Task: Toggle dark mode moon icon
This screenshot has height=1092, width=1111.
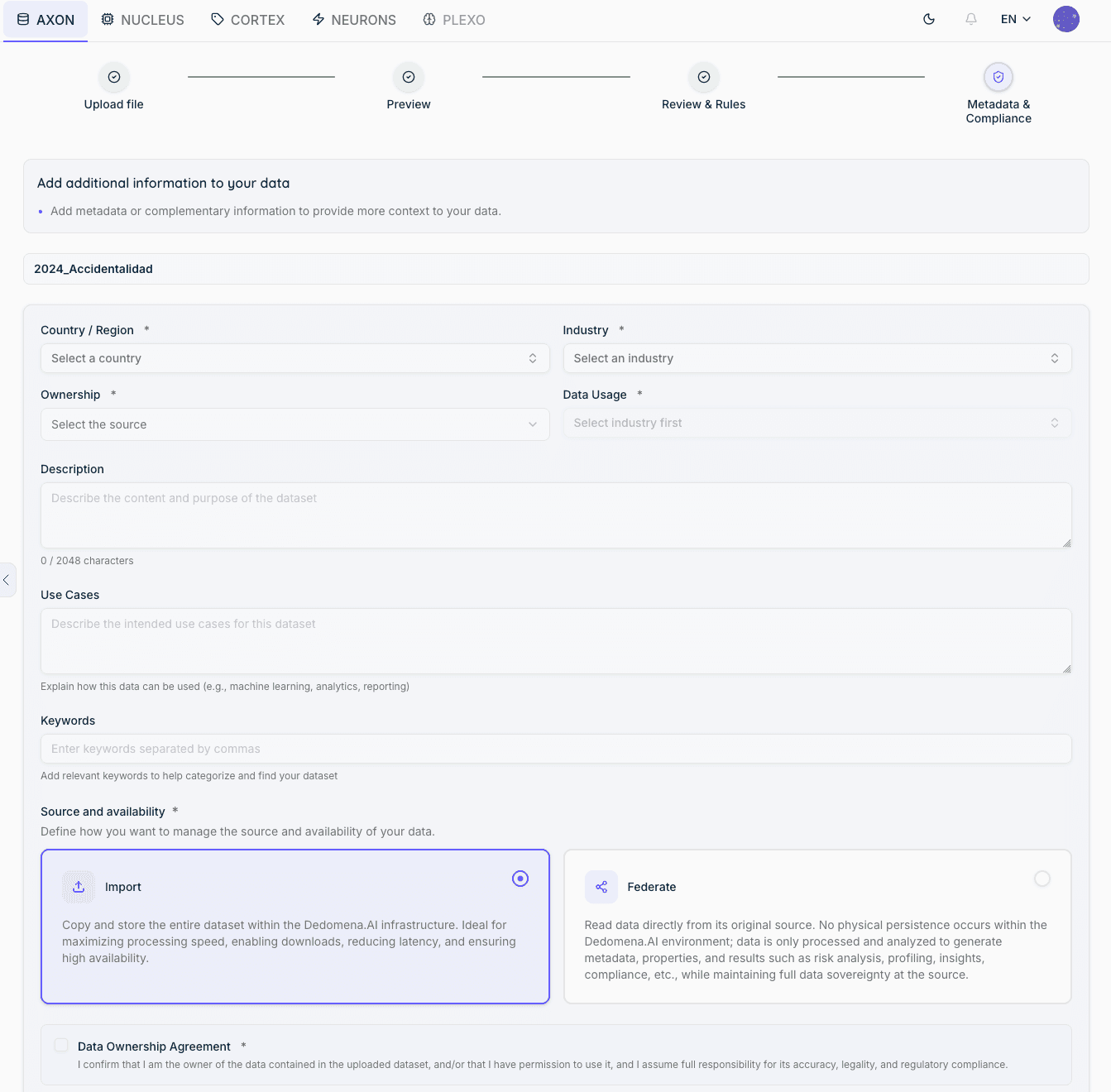Action: [x=929, y=19]
